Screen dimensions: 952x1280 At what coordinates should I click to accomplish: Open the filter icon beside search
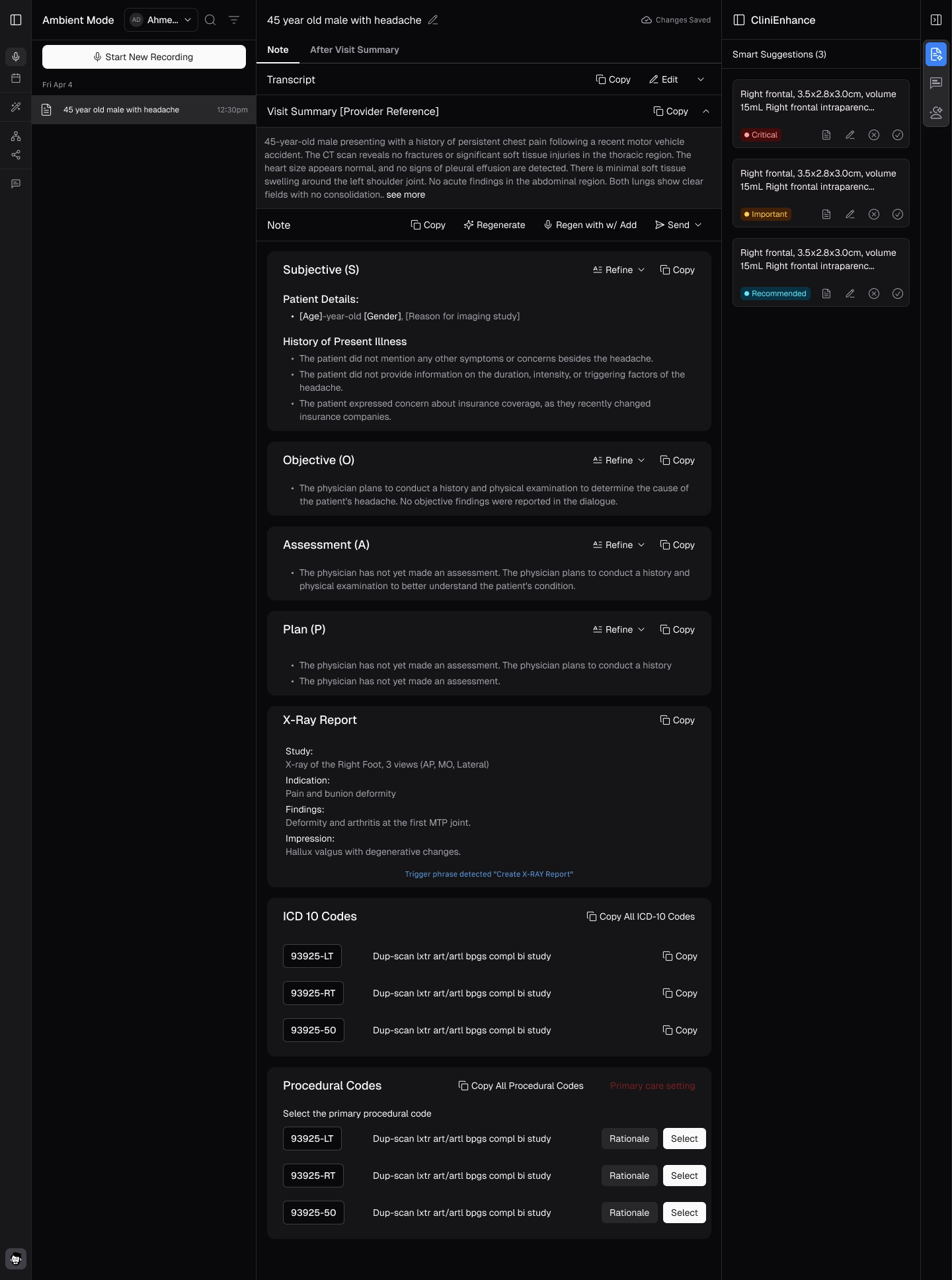[234, 20]
